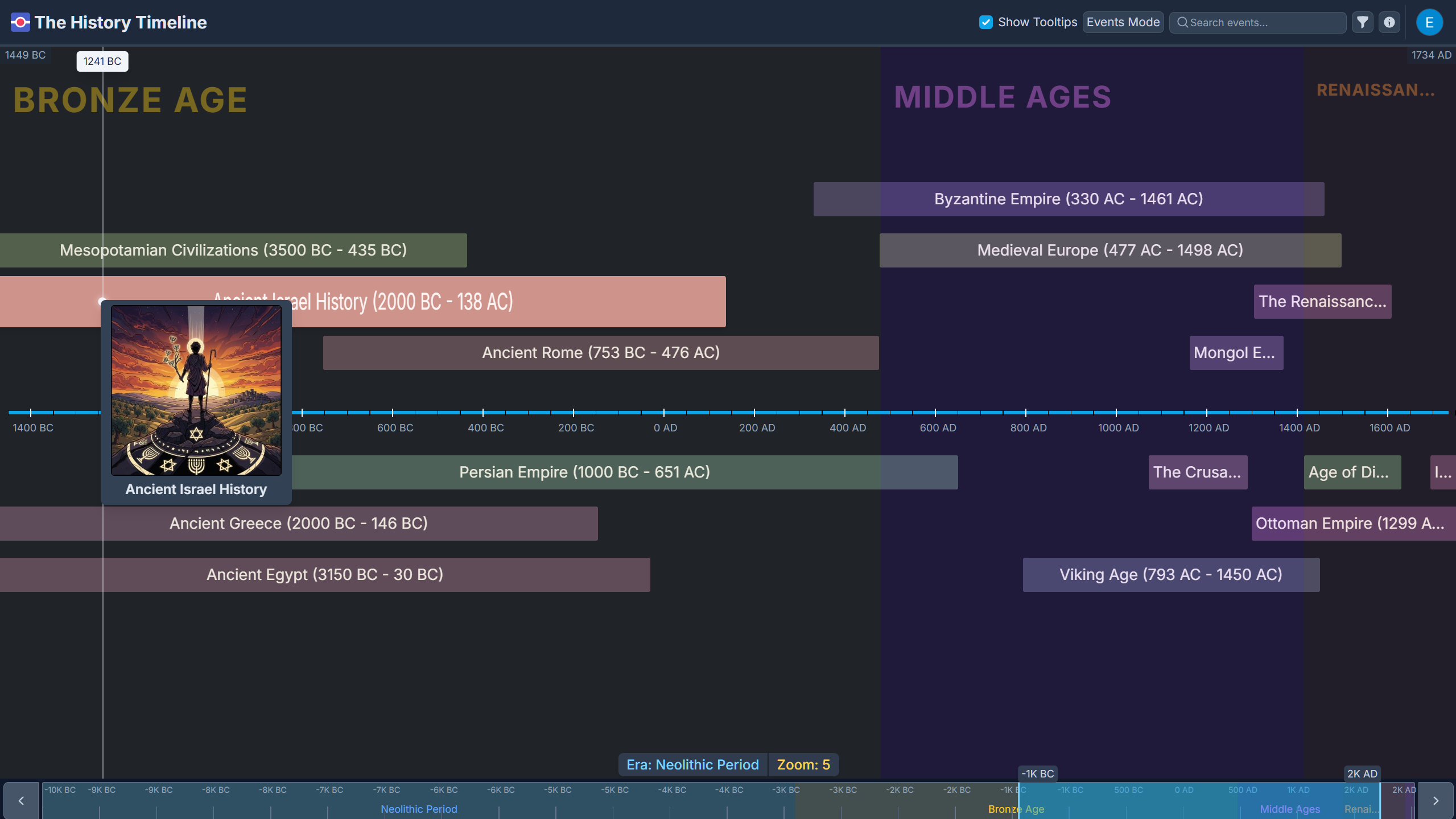Screen dimensions: 1456x819
Task: Click the left navigation arrow on bottom timeline
Action: [x=20, y=800]
